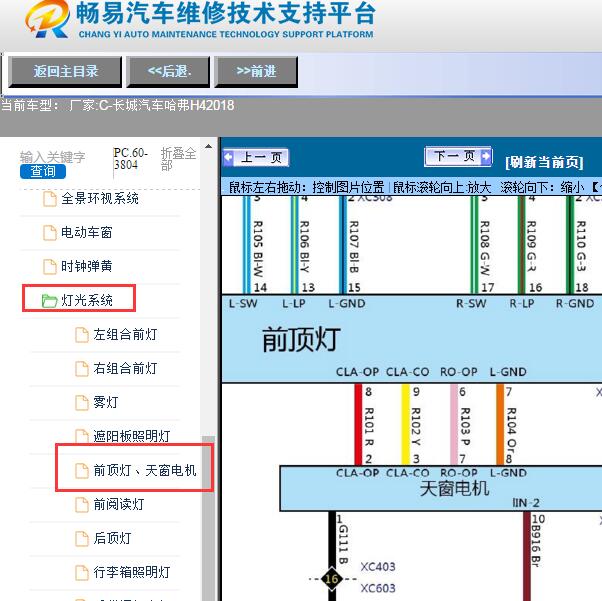
Task: Click the page icon beside 后顶灯
Action: (x=82, y=538)
